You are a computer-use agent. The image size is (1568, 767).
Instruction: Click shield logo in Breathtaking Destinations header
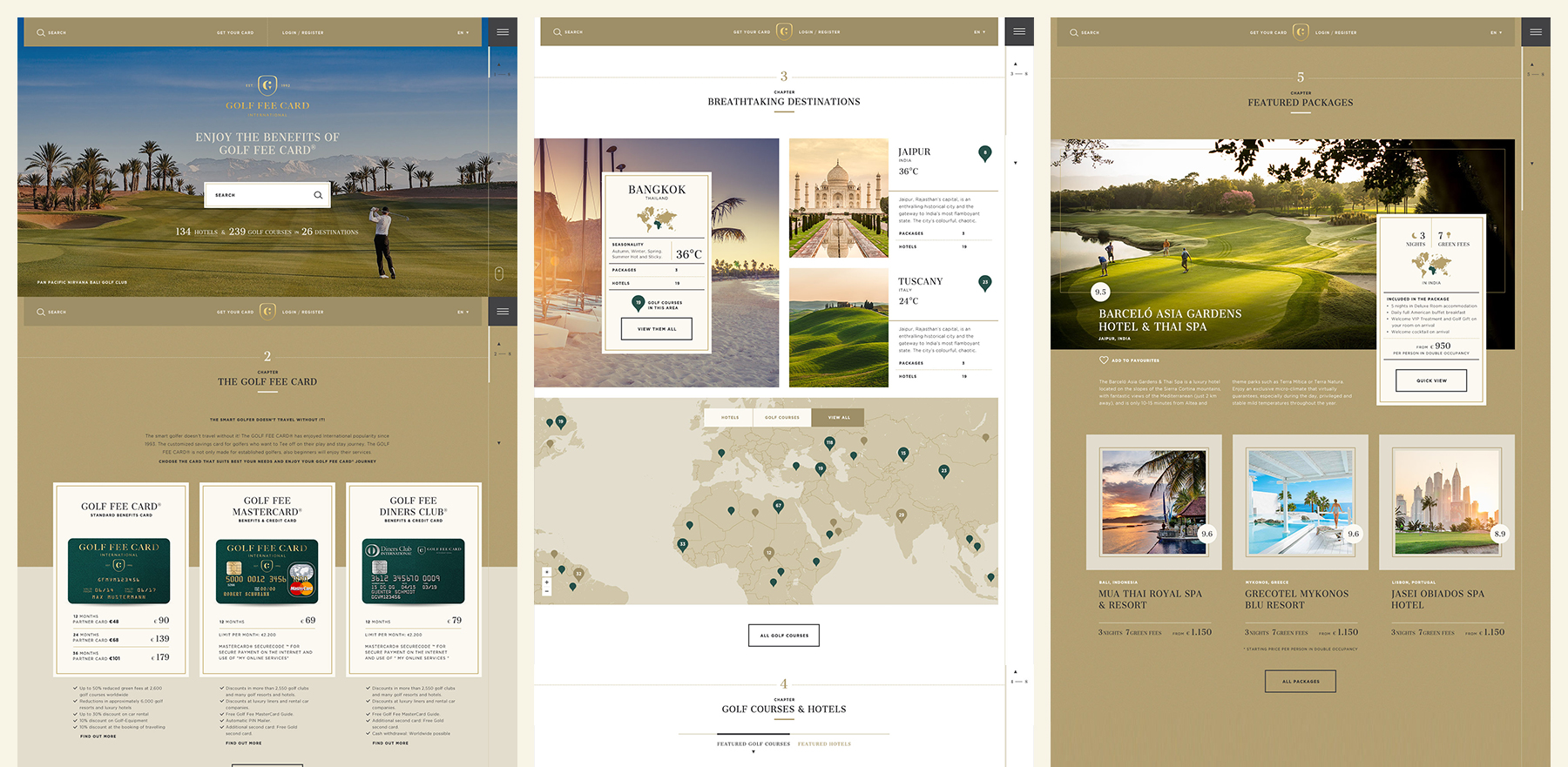pyautogui.click(x=784, y=31)
